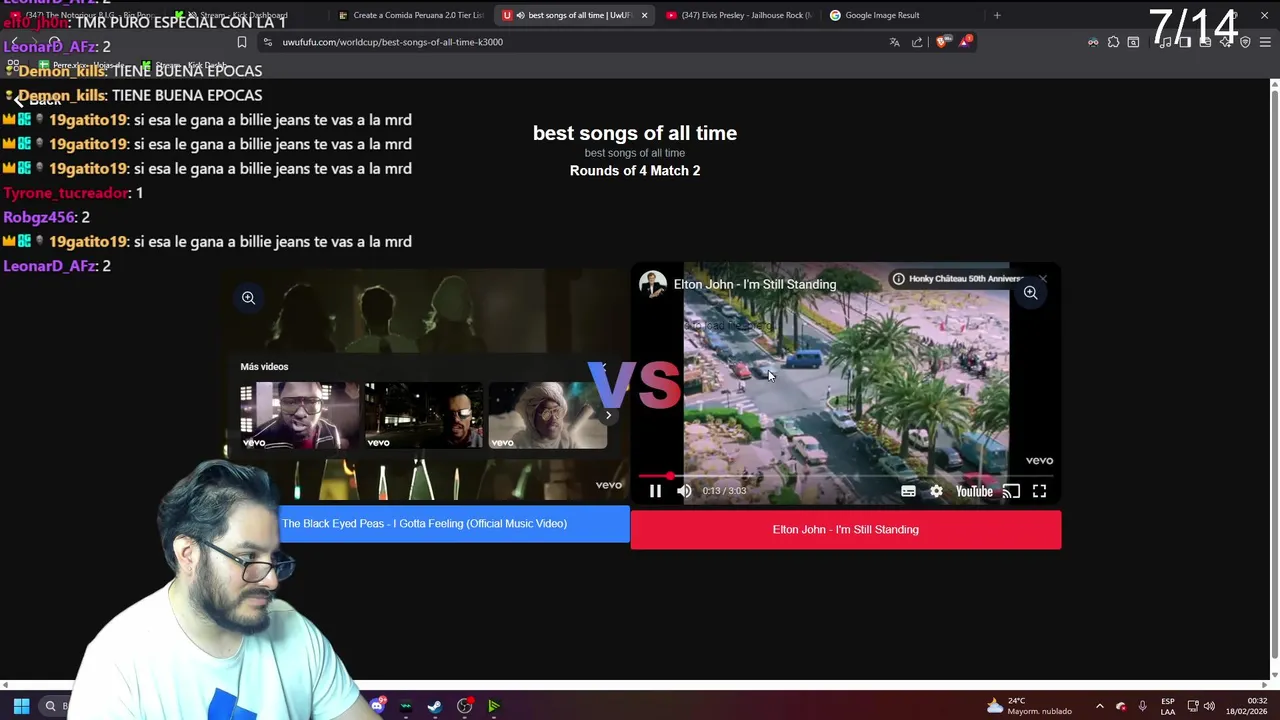Open the video on YouTube via logo

pyautogui.click(x=974, y=491)
